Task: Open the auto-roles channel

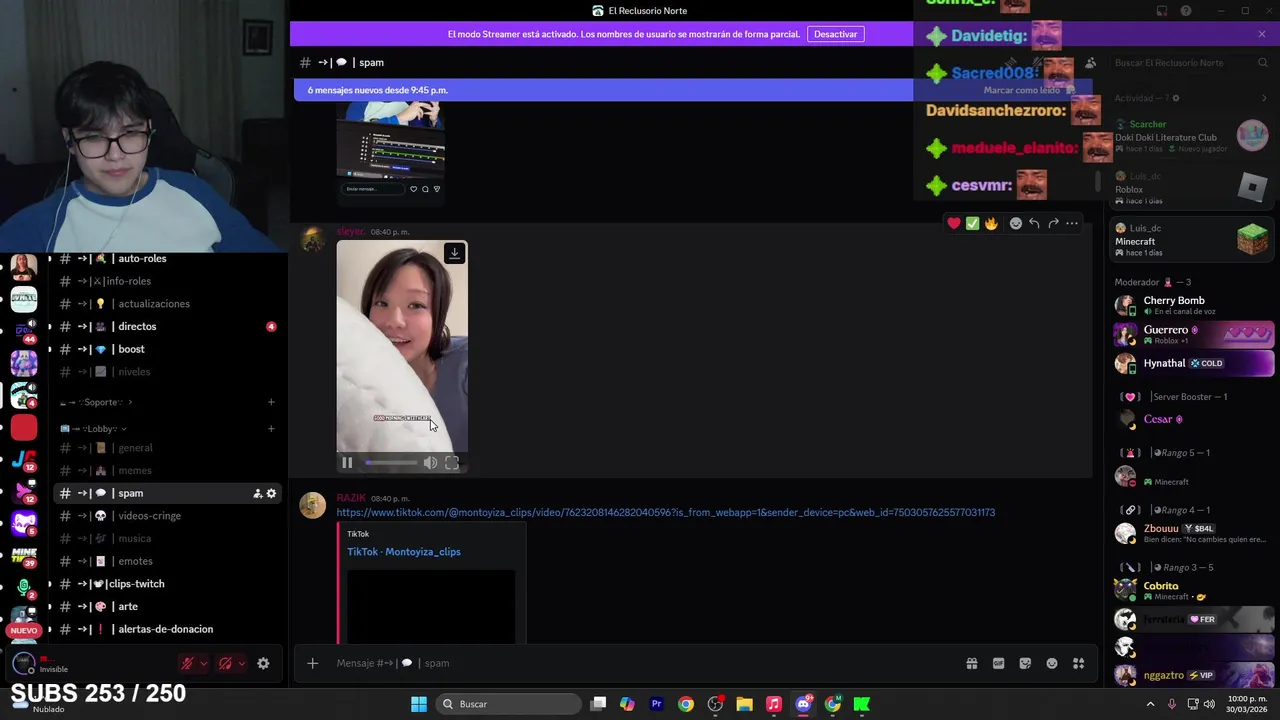Action: (167, 258)
